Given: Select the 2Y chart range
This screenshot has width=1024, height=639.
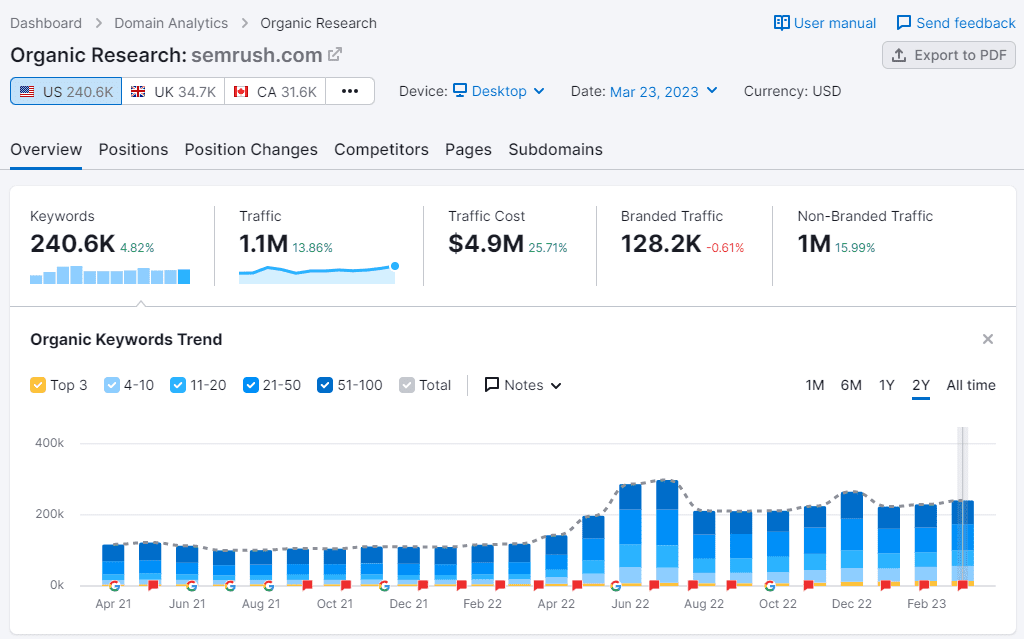Looking at the screenshot, I should [921, 385].
